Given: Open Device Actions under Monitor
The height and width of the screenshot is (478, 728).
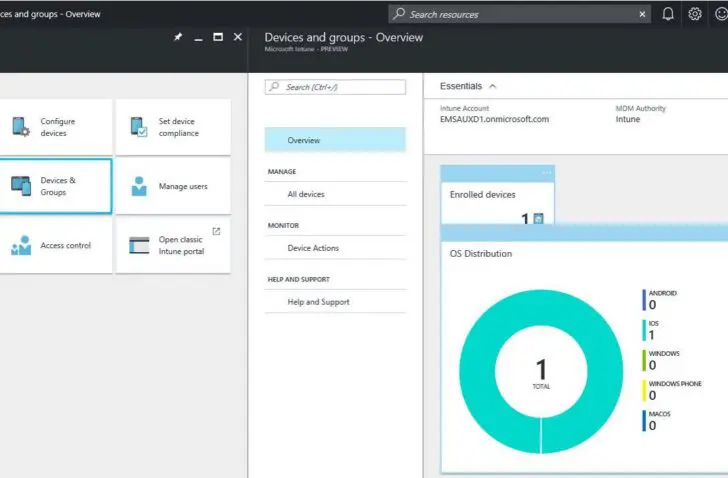Looking at the screenshot, I should (335, 248).
